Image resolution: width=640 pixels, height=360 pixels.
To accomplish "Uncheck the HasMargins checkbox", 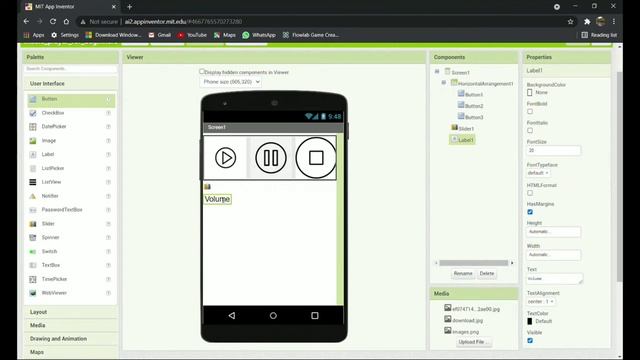I will point(530,212).
